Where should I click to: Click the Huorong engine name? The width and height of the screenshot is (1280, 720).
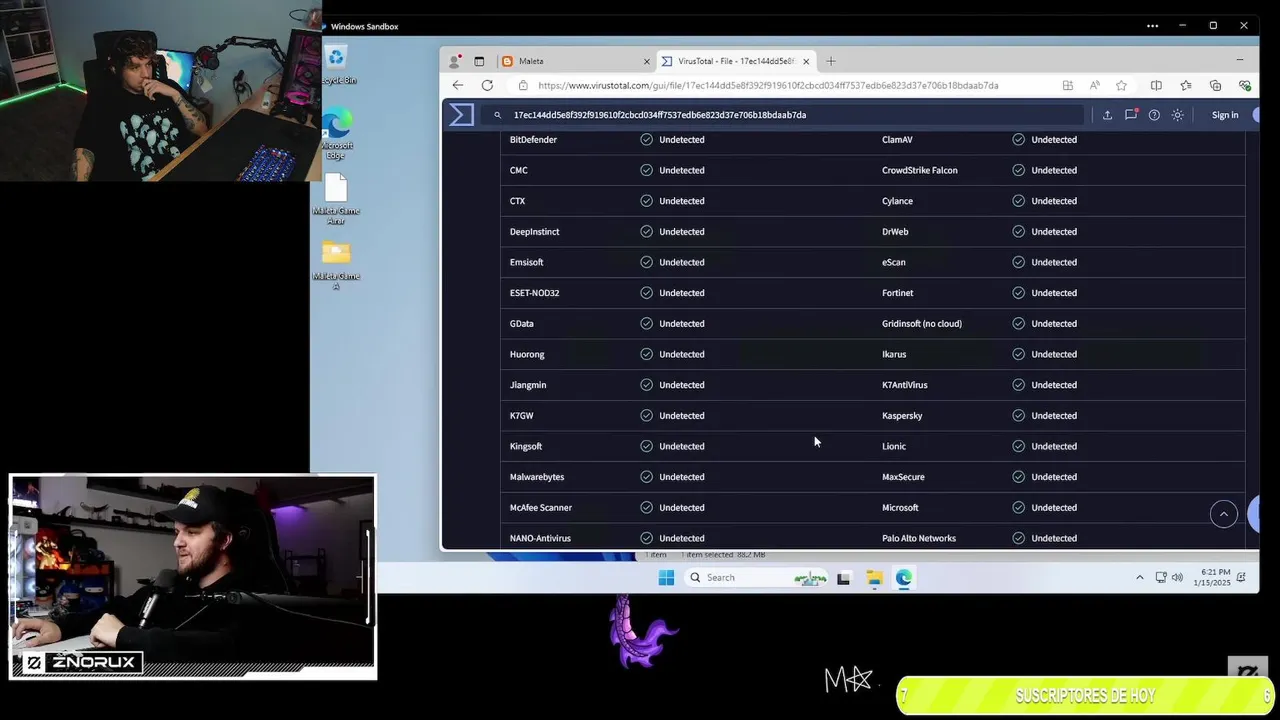[527, 354]
